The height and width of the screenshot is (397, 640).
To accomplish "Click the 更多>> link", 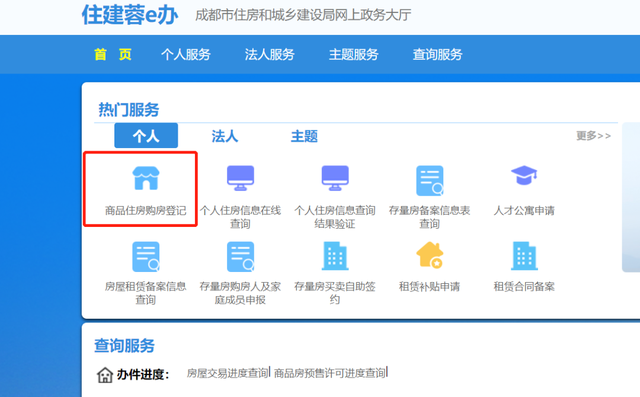I will [x=593, y=135].
